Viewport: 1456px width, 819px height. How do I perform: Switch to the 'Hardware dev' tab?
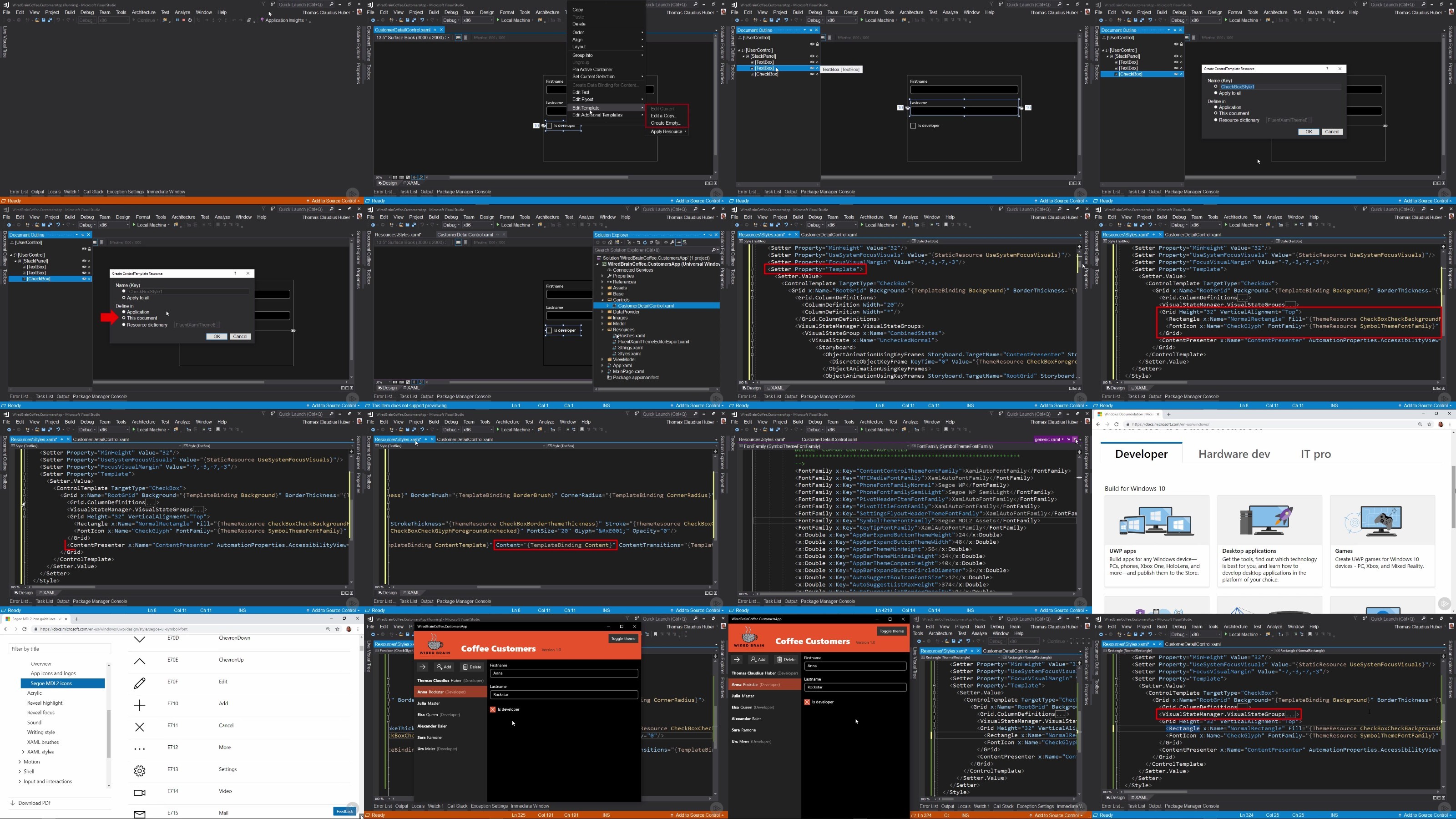click(1234, 454)
